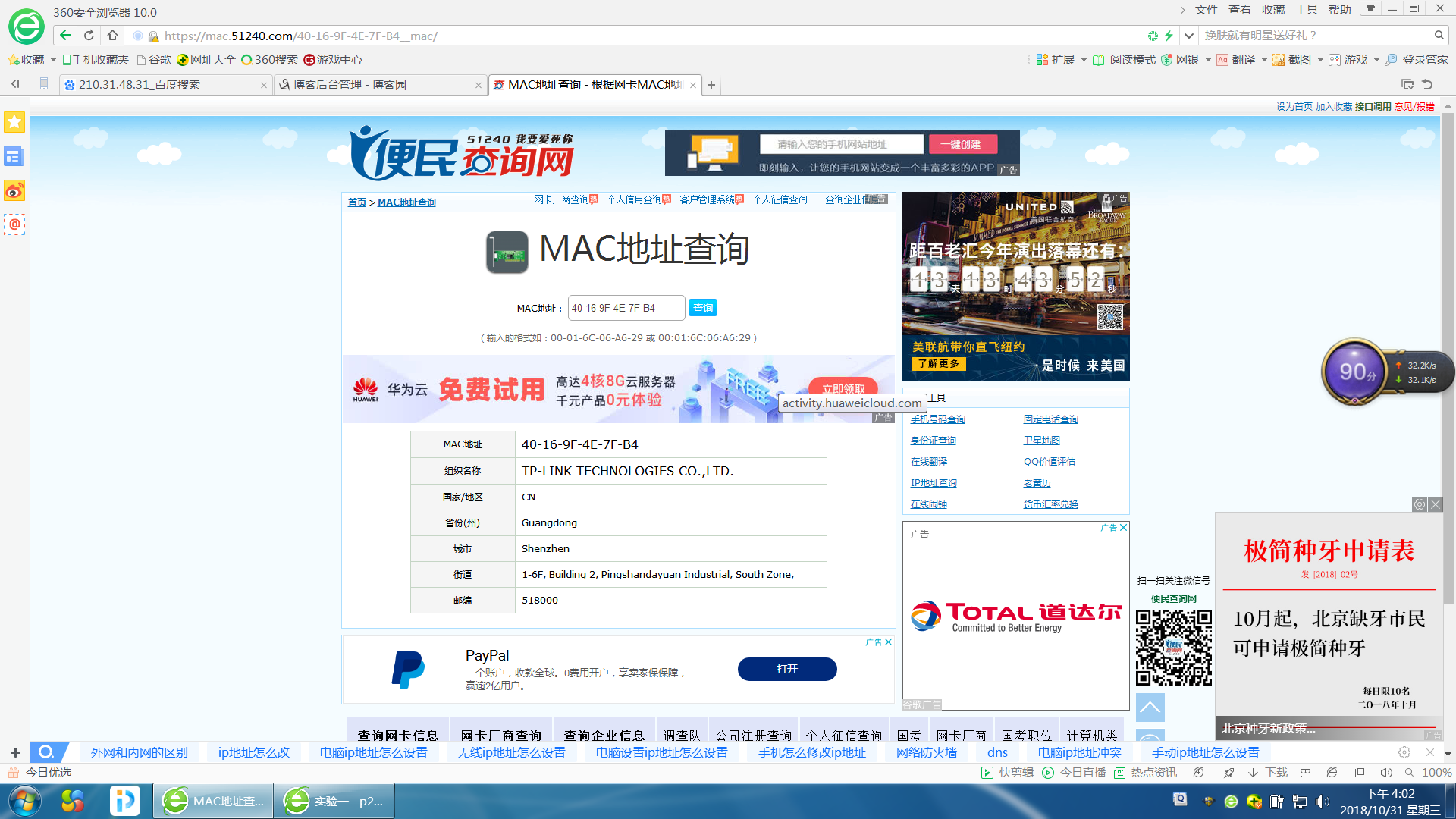
Task: Open the 工具 menu
Action: (1306, 10)
